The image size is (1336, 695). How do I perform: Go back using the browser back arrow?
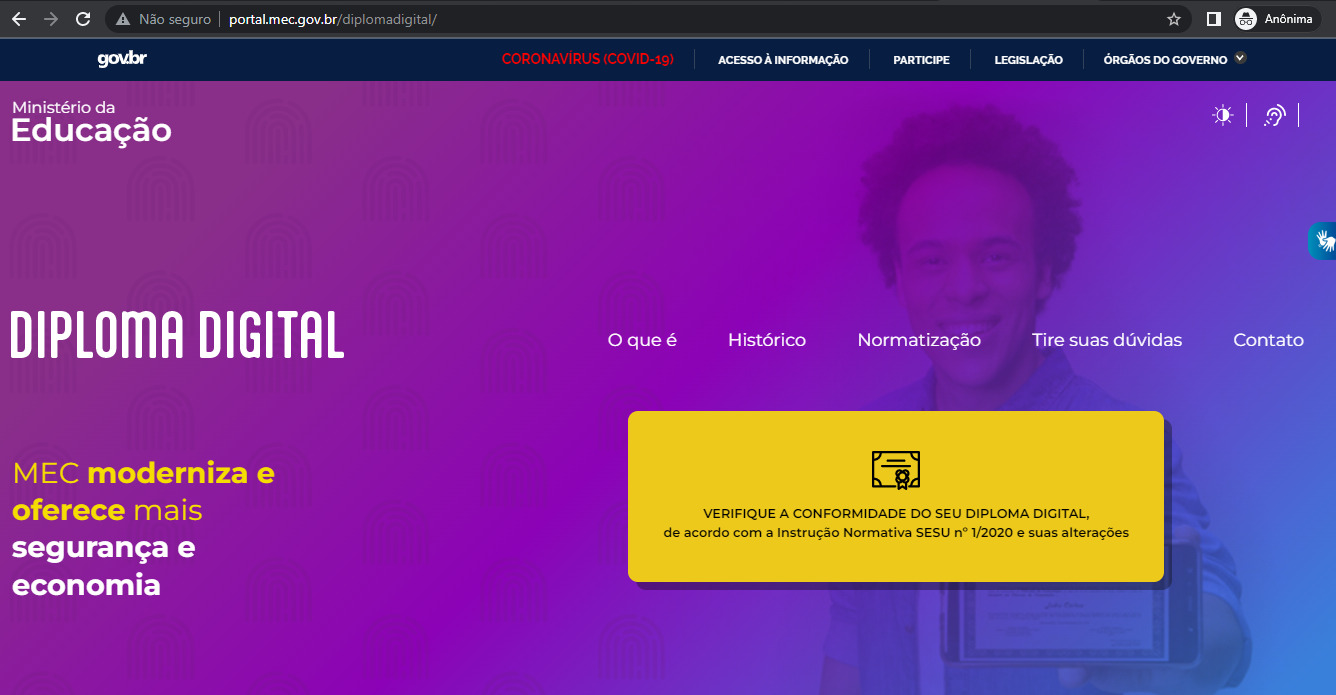(19, 19)
